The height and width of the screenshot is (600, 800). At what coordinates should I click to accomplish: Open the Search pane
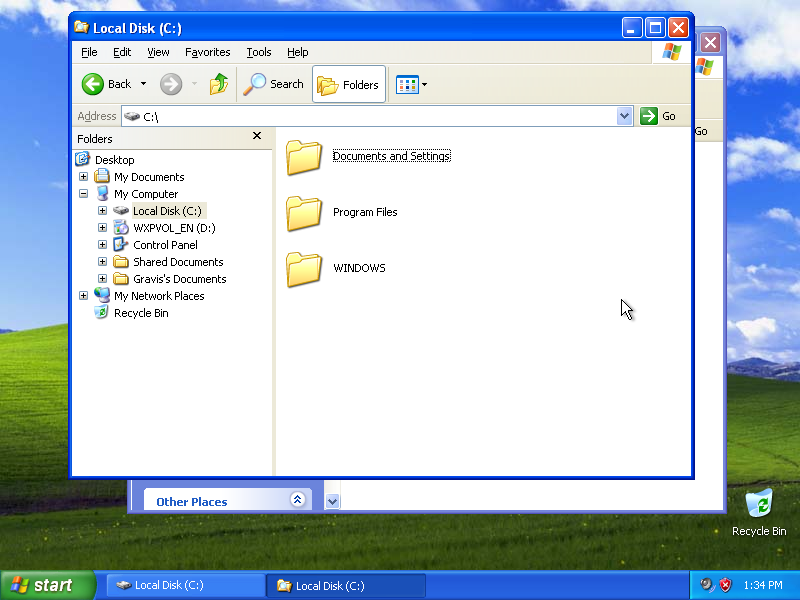(273, 84)
